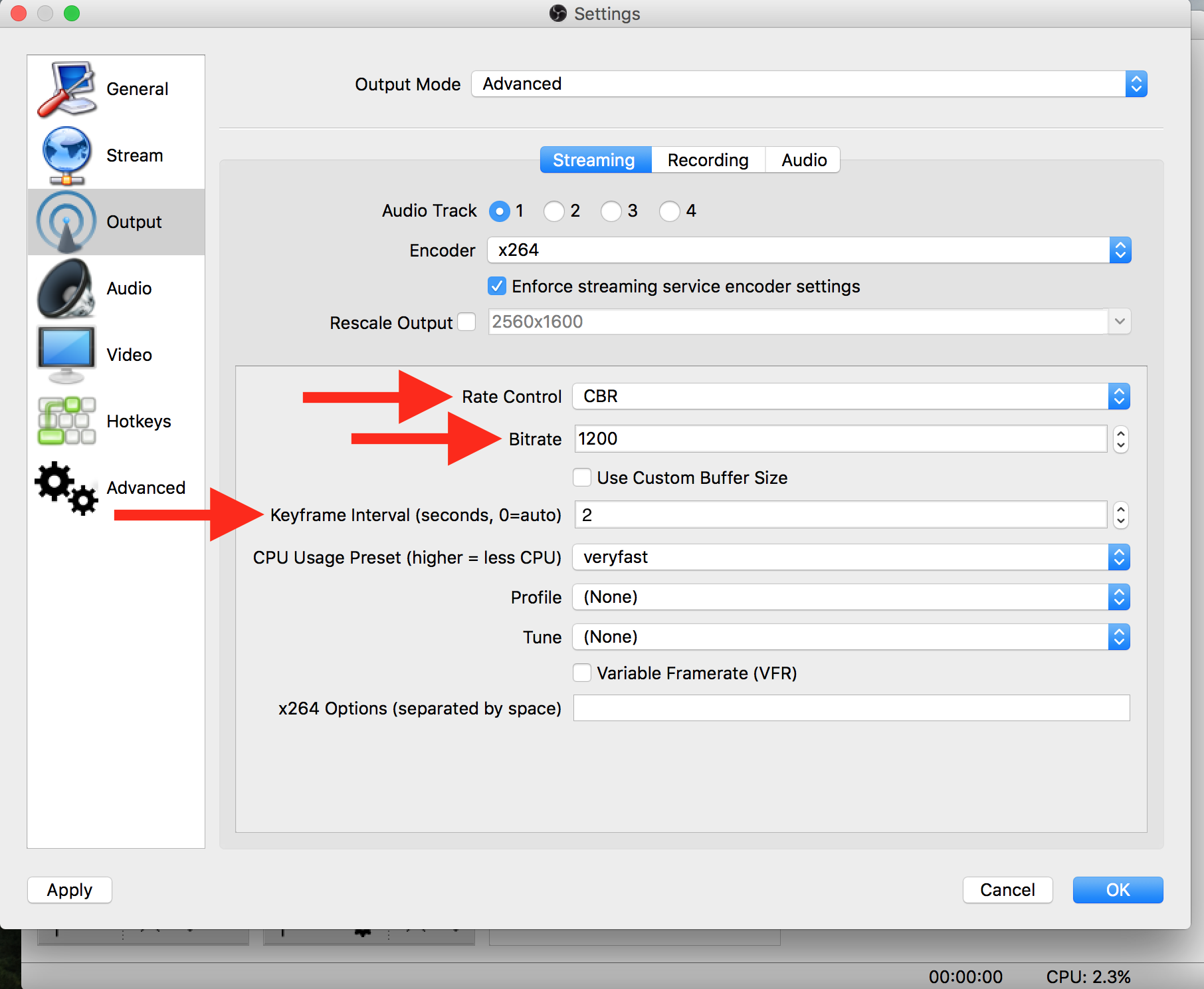Open the Rate Control CBR dropdown
Screen dimensions: 1204x989
coord(851,396)
